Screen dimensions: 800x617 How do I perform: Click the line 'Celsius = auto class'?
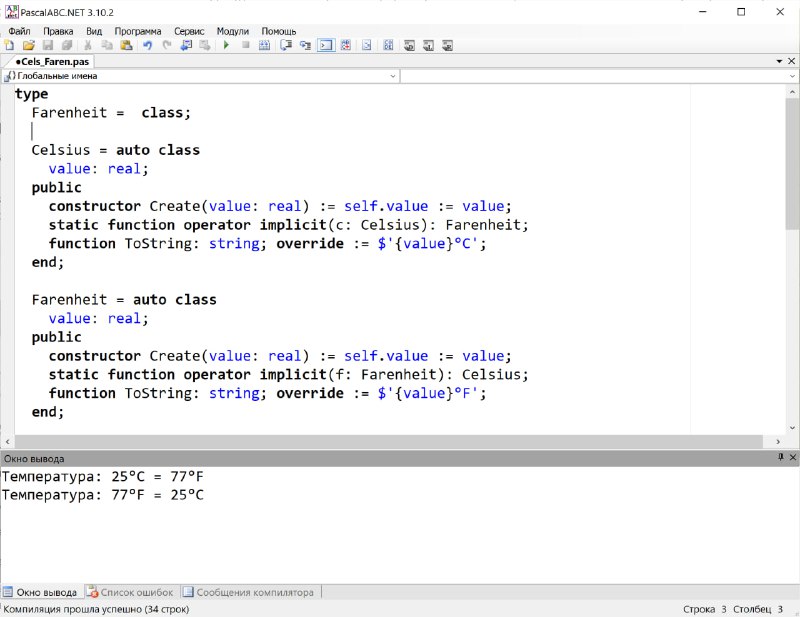[116, 150]
